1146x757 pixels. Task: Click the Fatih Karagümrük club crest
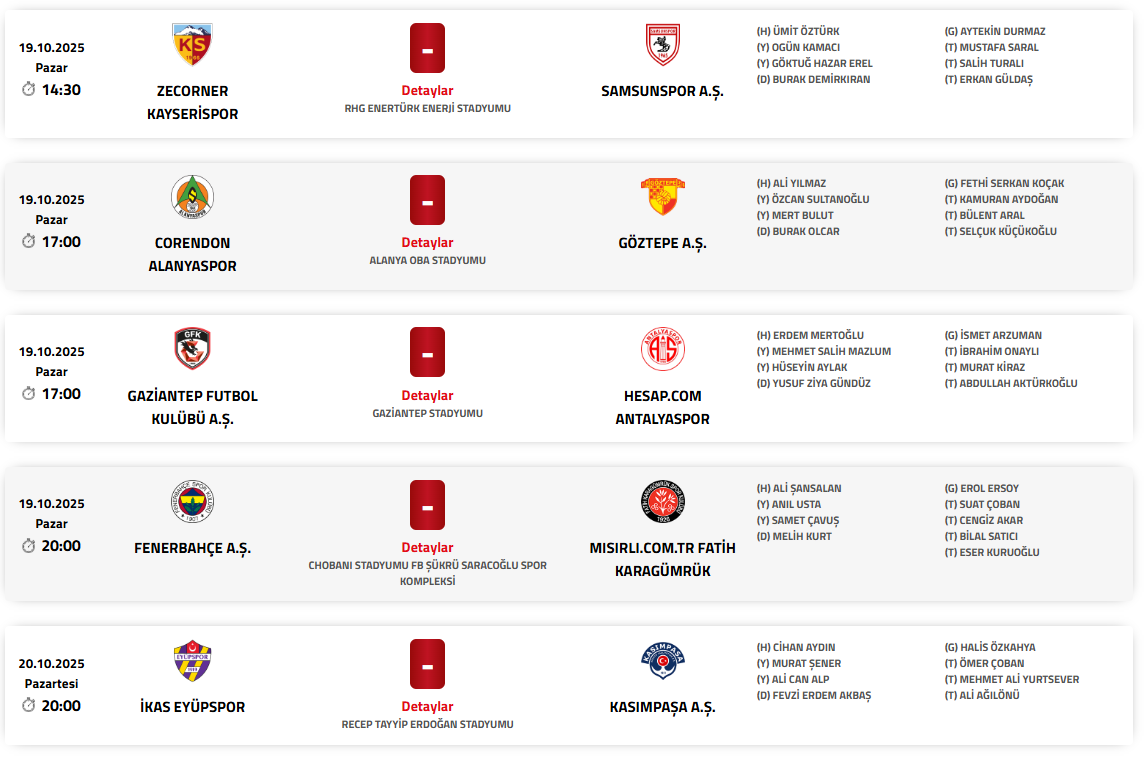[x=662, y=501]
